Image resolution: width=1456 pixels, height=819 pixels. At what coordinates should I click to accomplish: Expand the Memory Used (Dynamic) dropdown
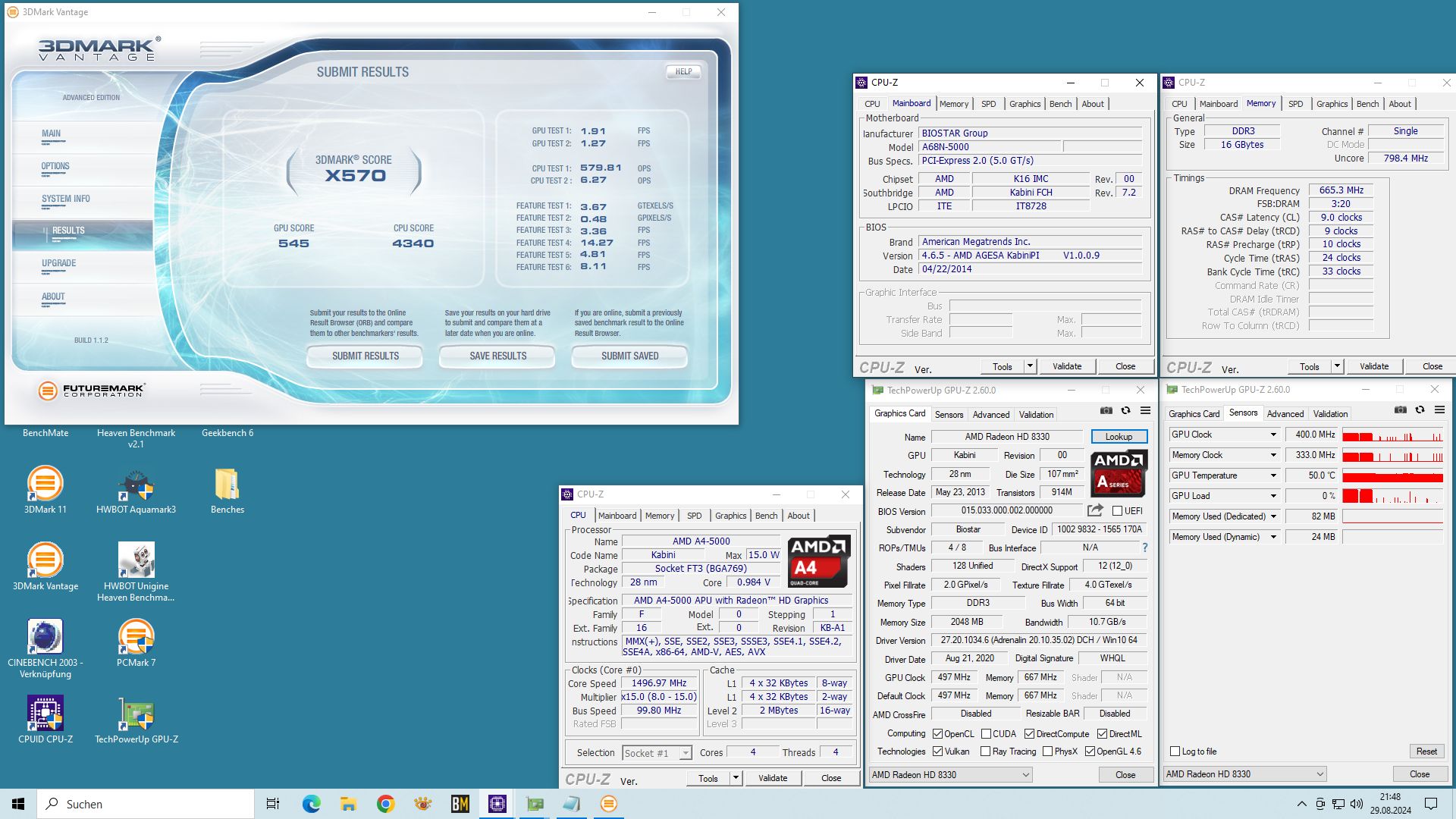pyautogui.click(x=1273, y=537)
